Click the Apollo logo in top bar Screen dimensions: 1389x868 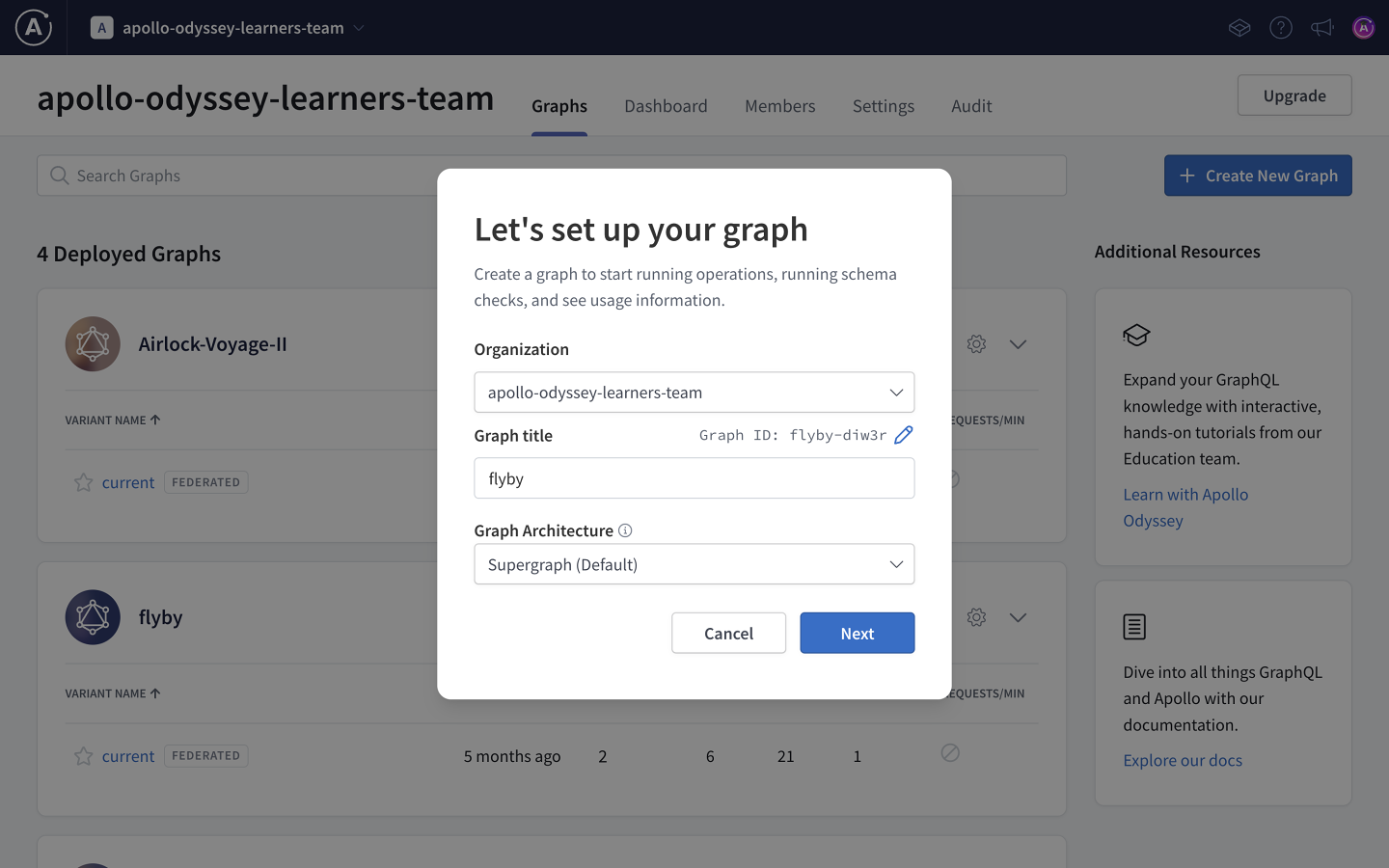coord(32,27)
